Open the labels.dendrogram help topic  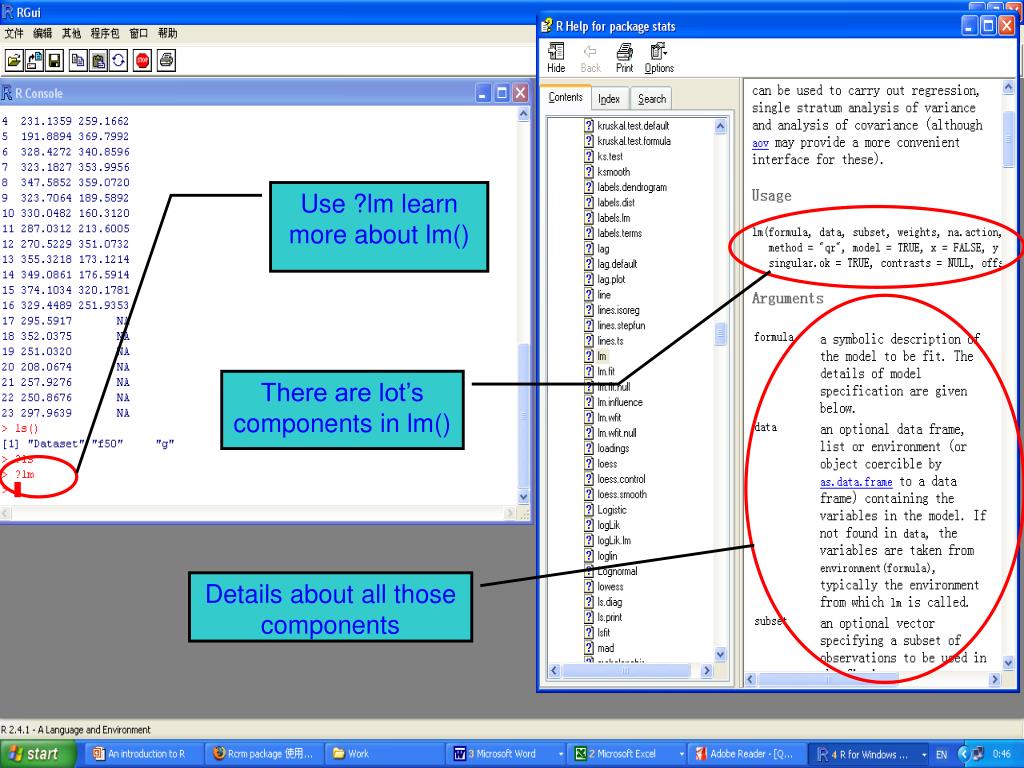point(632,187)
